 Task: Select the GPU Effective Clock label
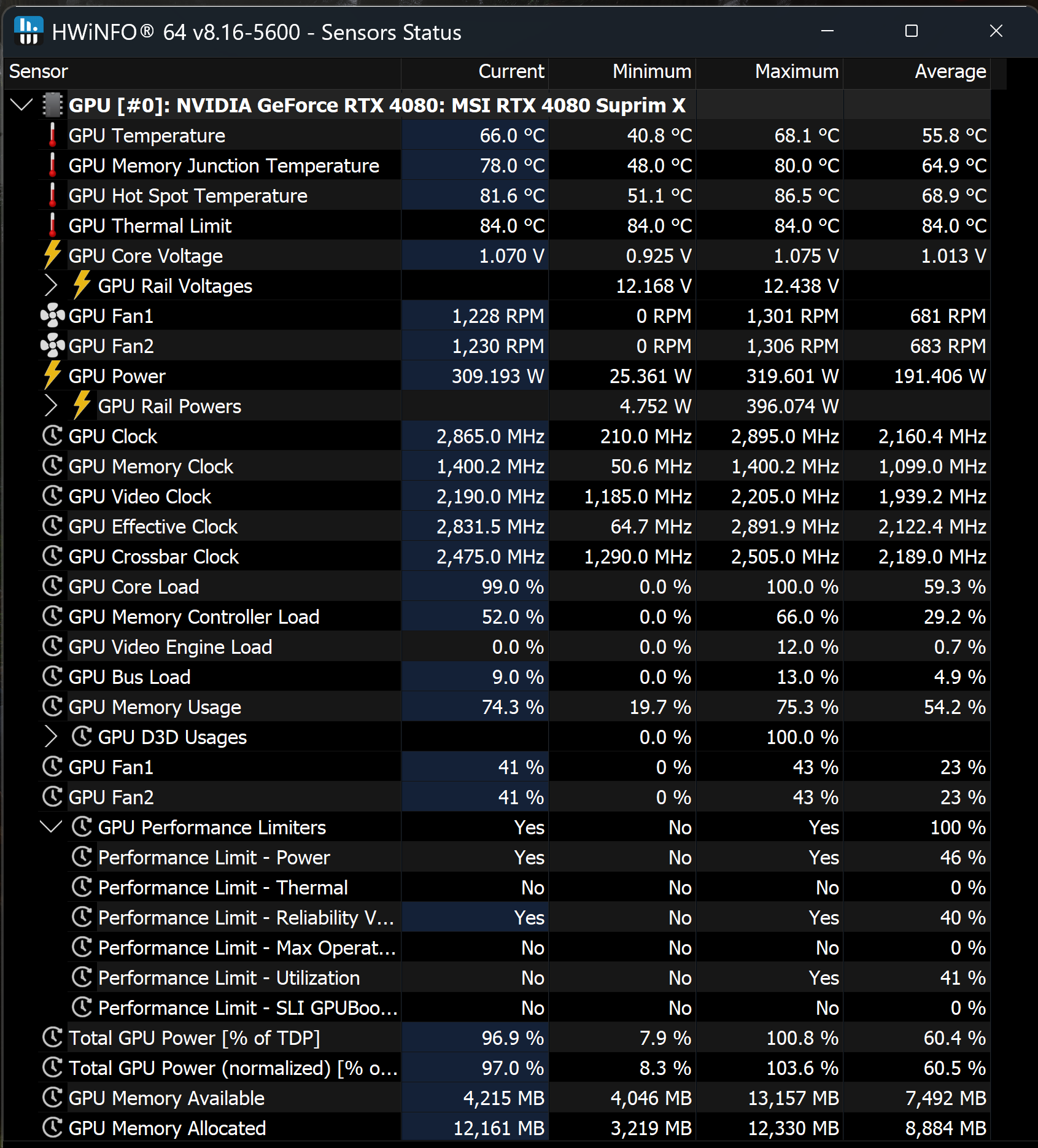click(x=153, y=527)
